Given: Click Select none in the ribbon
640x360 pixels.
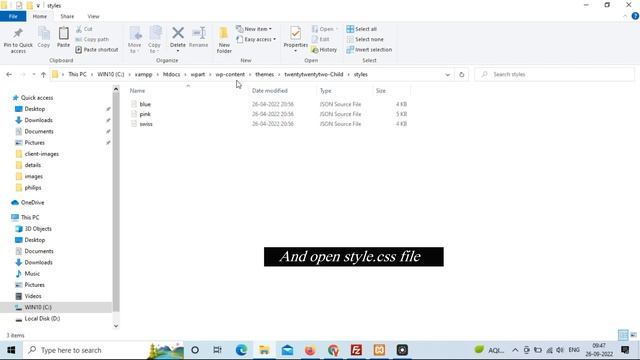Looking at the screenshot, I should pos(365,39).
